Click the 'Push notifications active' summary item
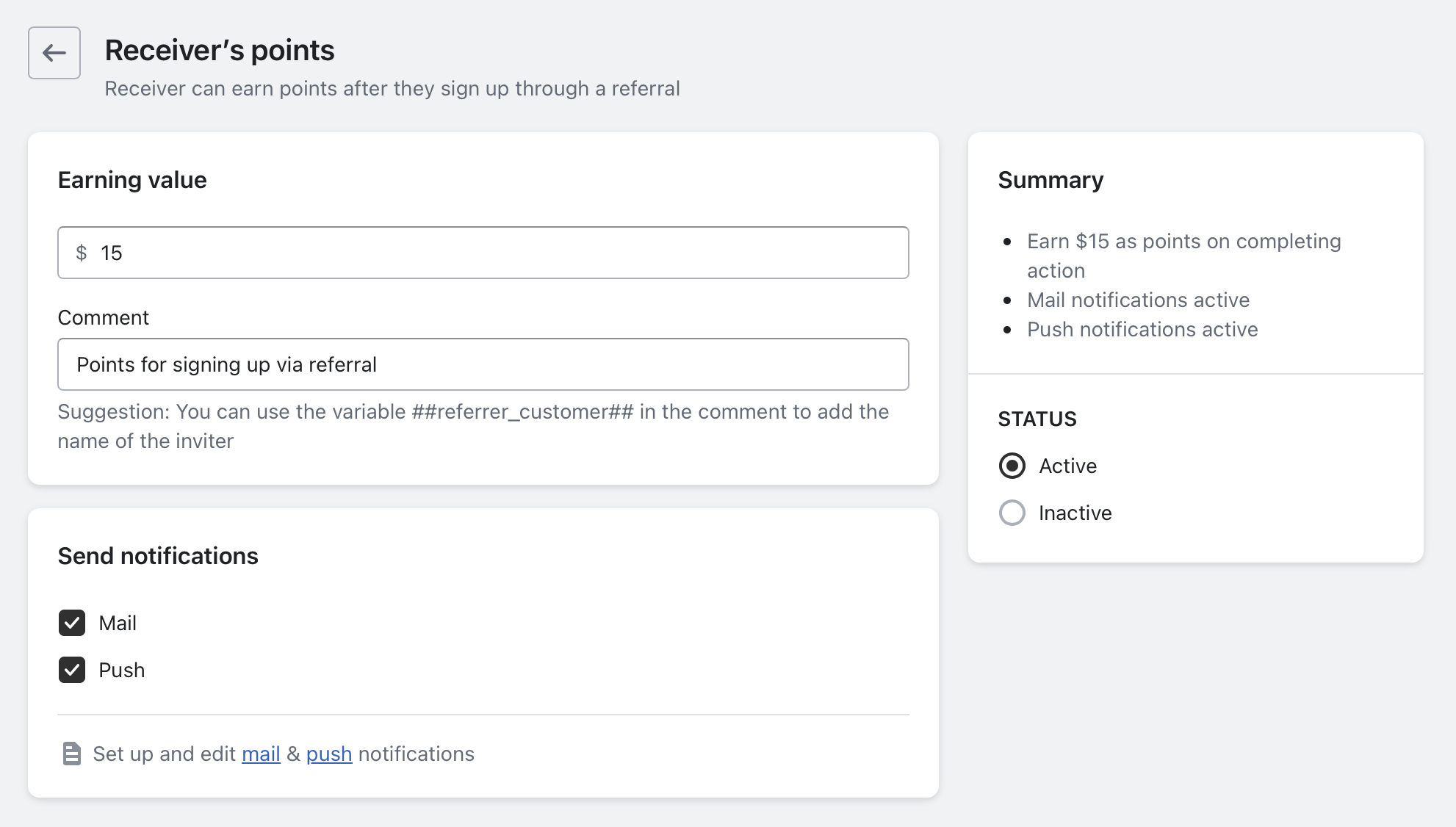This screenshot has height=827, width=1456. [x=1142, y=330]
